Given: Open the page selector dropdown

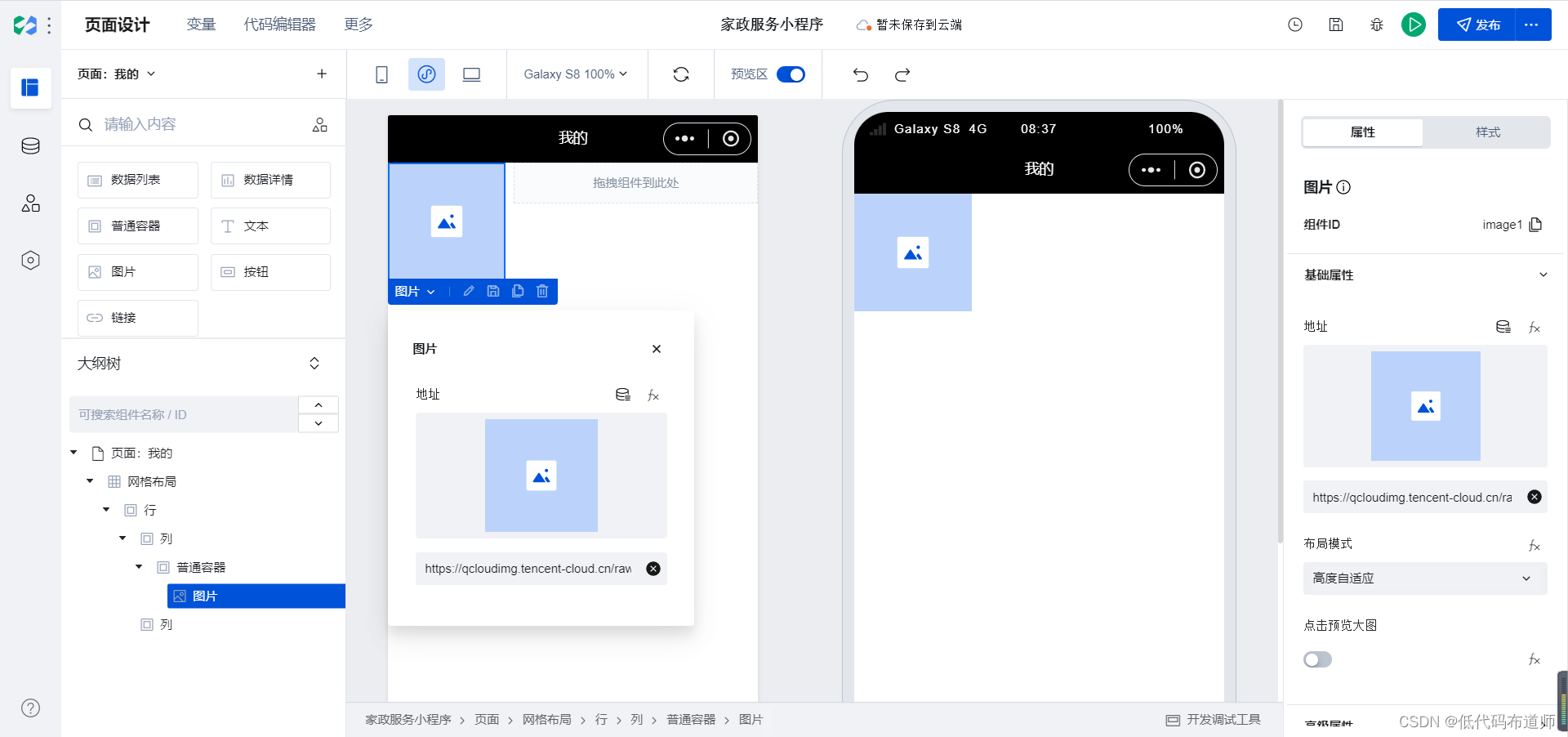Looking at the screenshot, I should (116, 74).
